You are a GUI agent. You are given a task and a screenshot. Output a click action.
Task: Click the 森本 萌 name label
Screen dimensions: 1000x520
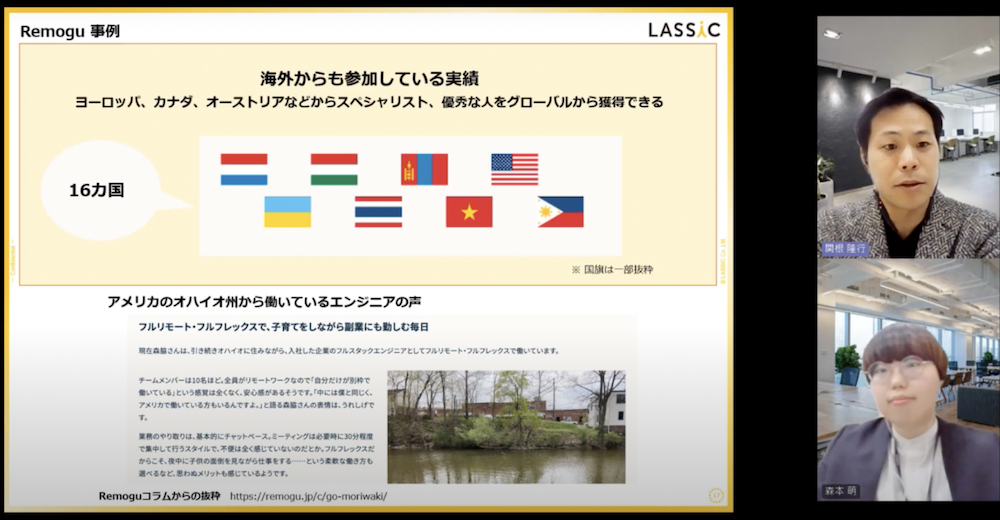tap(841, 491)
